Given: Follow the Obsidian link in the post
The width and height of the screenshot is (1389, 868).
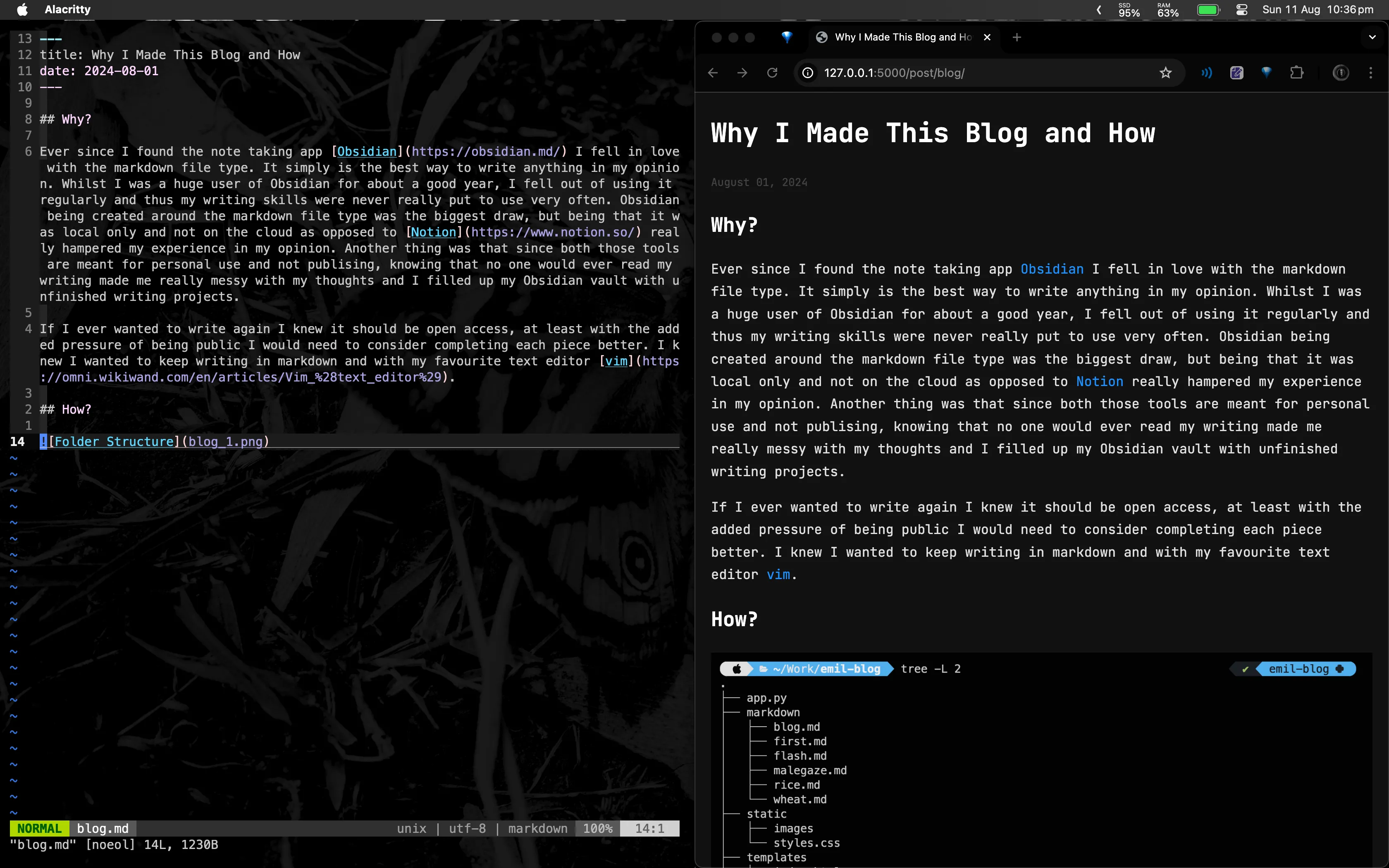Looking at the screenshot, I should click(1052, 269).
